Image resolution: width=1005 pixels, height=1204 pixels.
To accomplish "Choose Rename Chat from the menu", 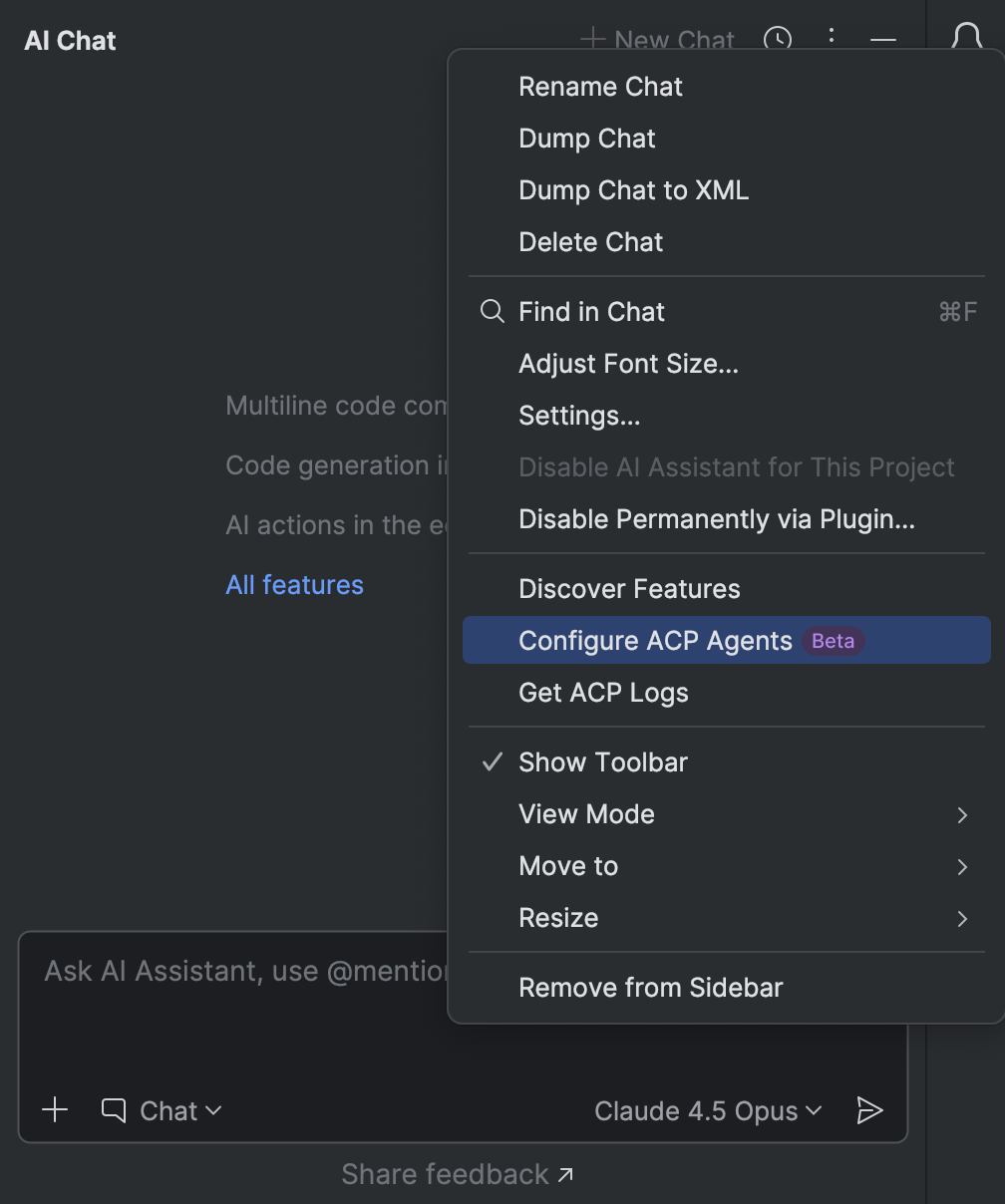I will pyautogui.click(x=600, y=87).
